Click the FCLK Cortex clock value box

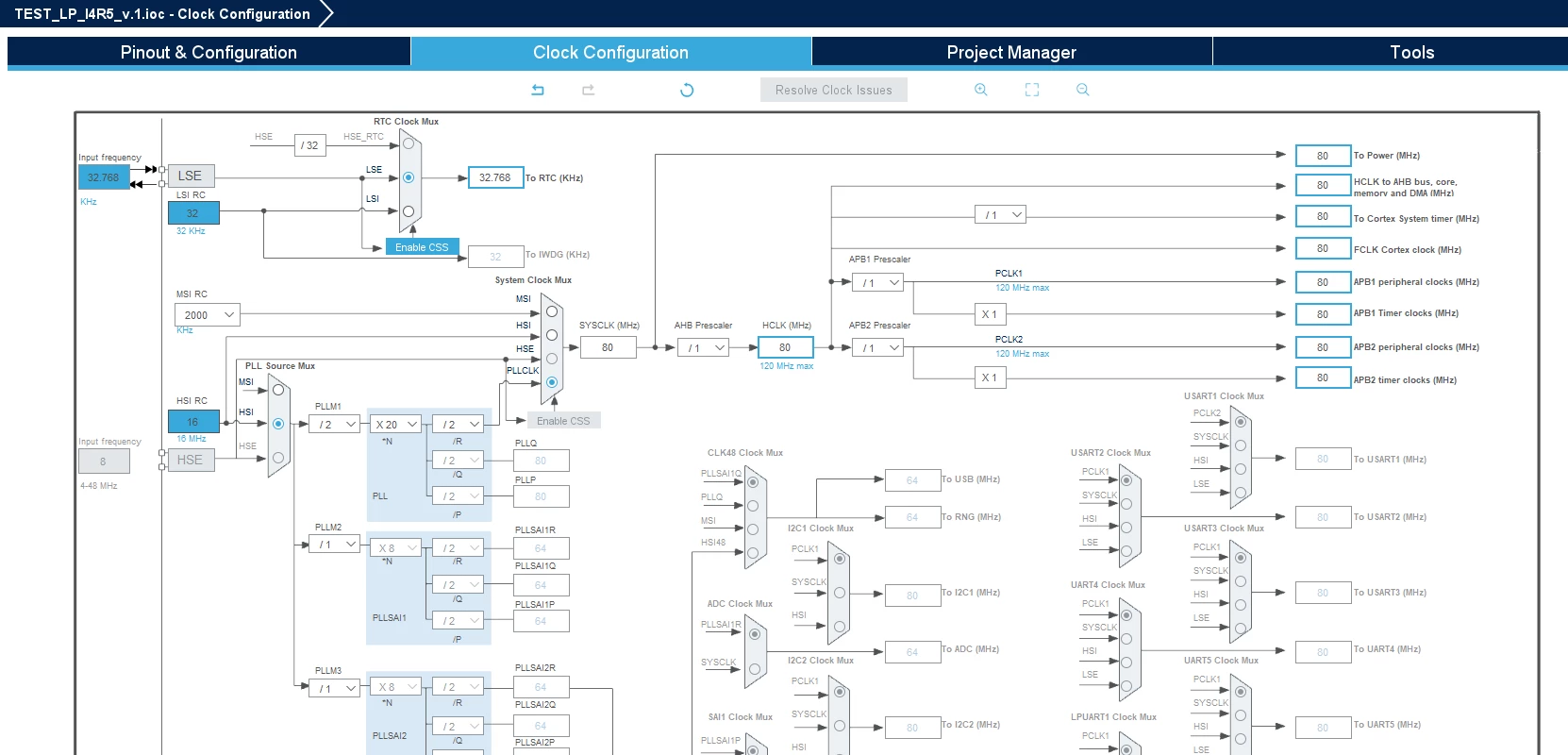(1323, 248)
